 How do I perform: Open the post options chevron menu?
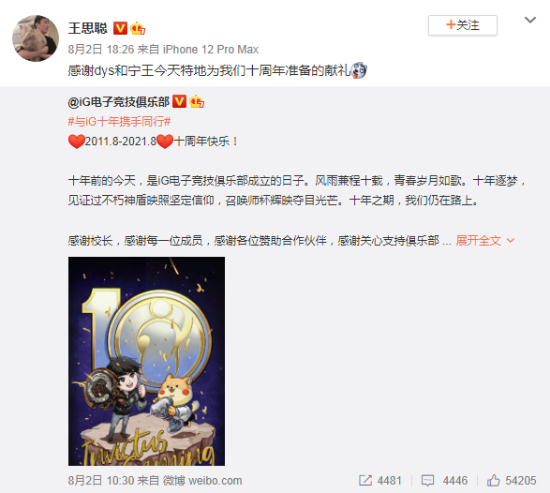[x=530, y=20]
